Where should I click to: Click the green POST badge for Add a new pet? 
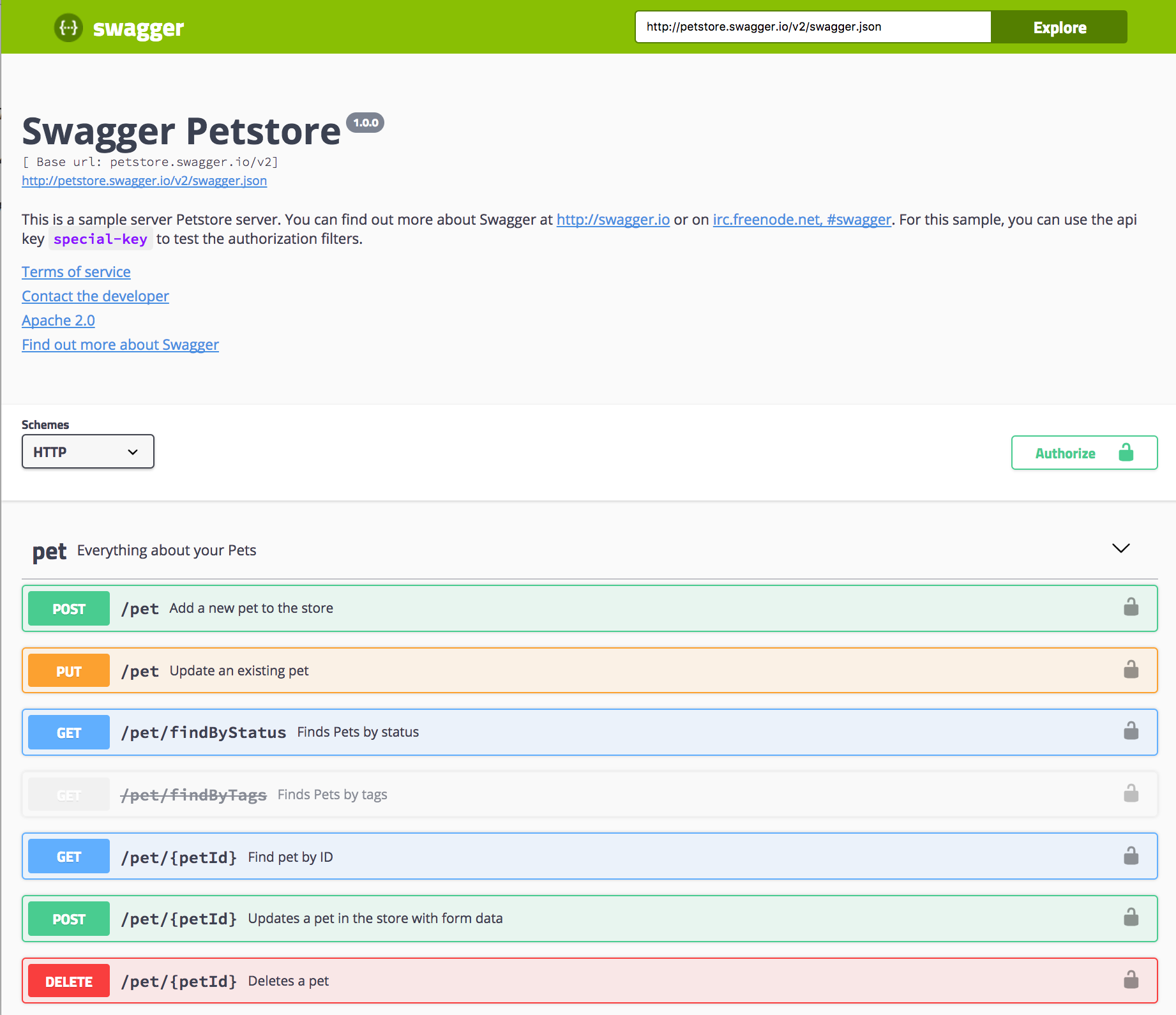(69, 608)
